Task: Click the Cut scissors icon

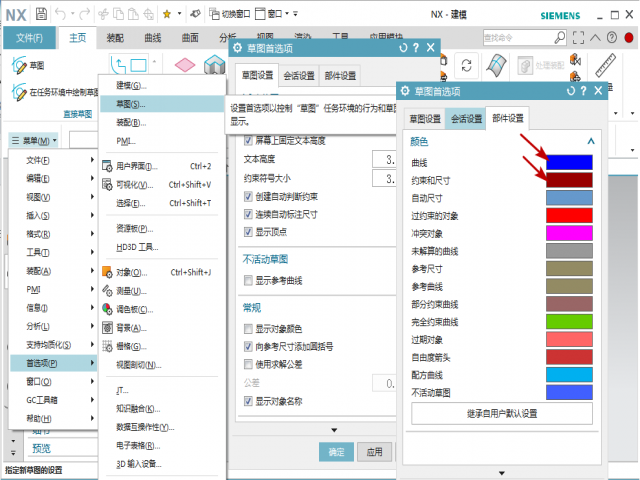Action: click(103, 14)
